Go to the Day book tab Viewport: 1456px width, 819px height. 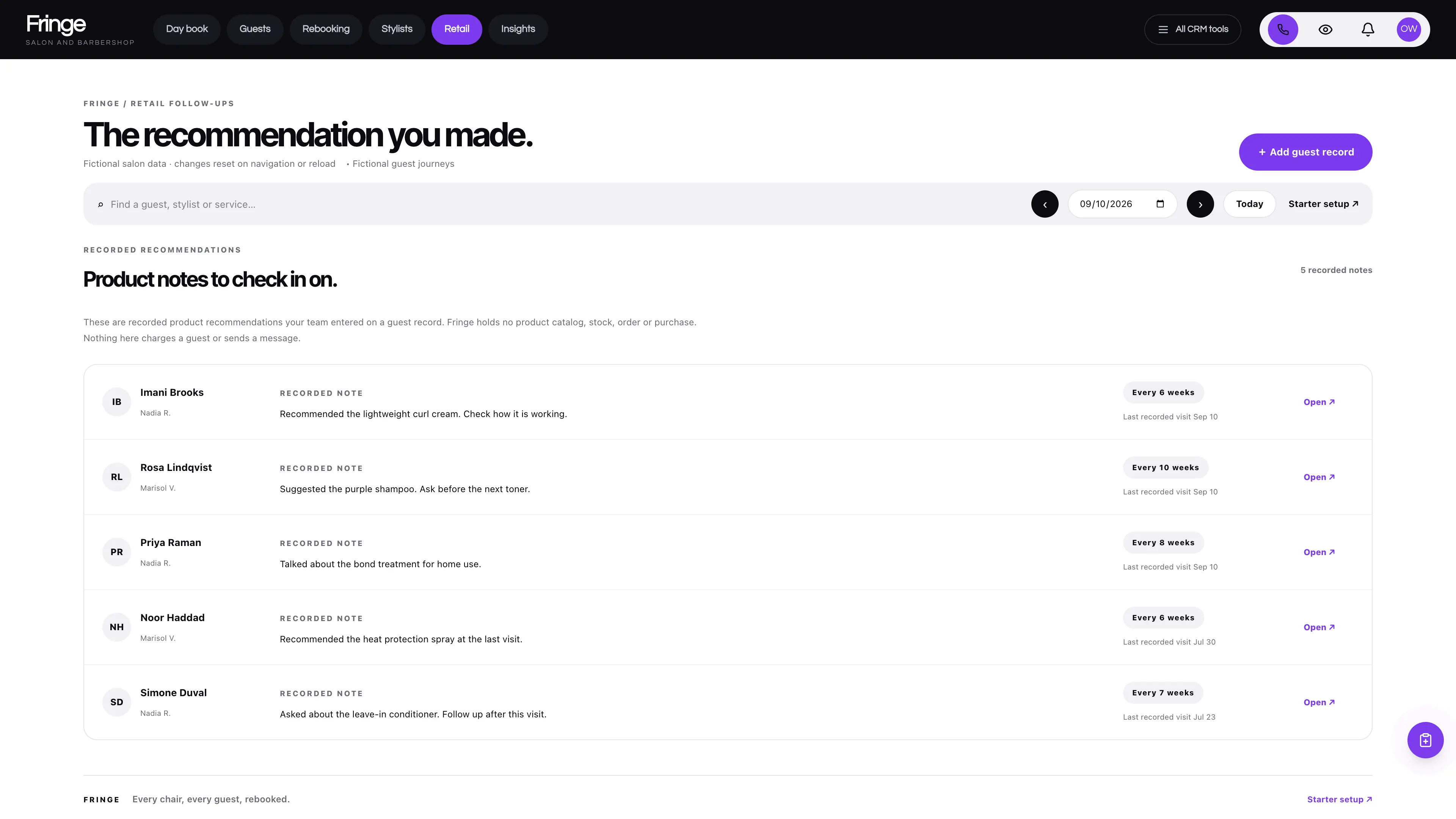[187, 30]
